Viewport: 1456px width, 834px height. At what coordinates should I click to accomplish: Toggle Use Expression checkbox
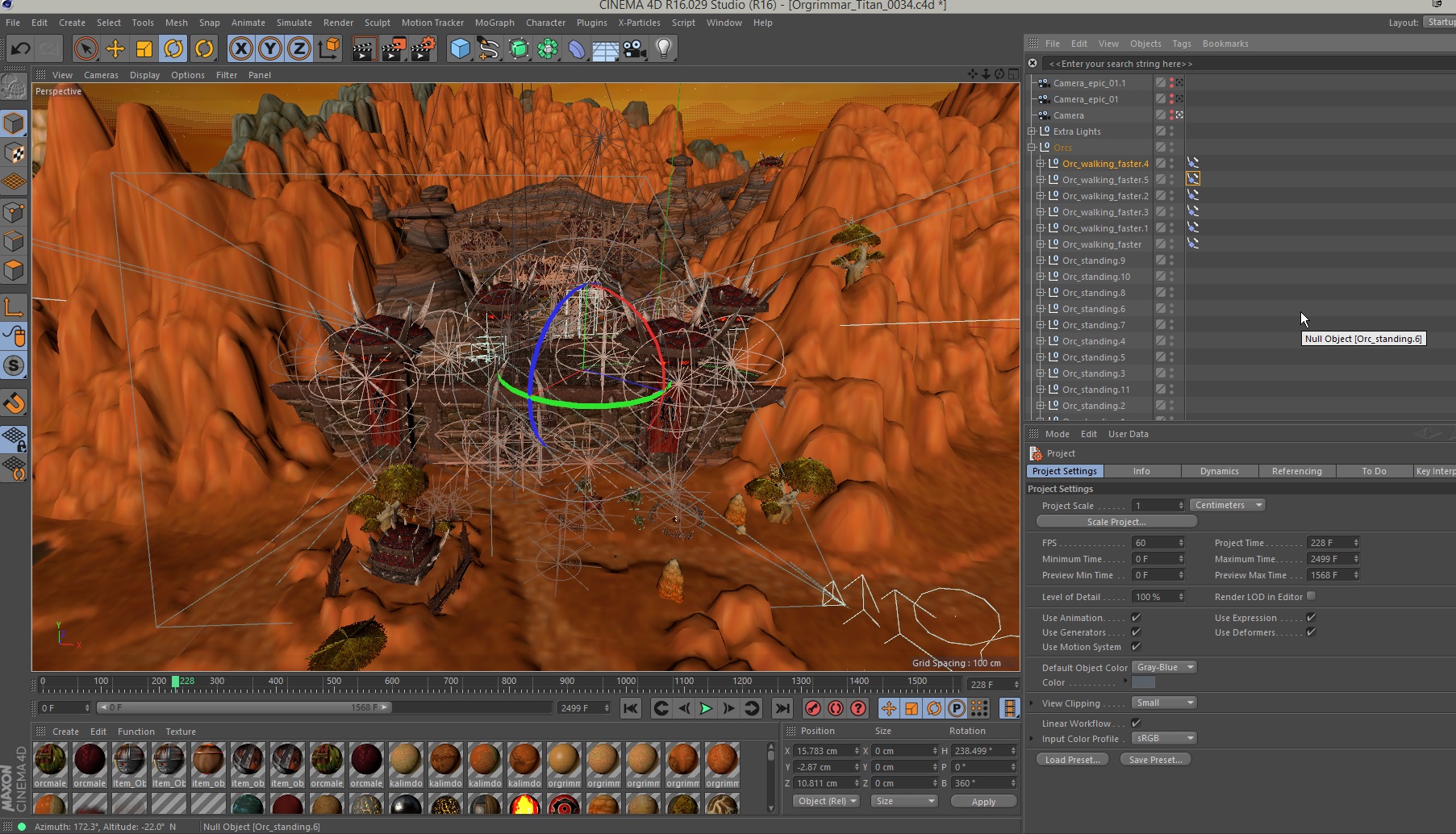point(1311,618)
